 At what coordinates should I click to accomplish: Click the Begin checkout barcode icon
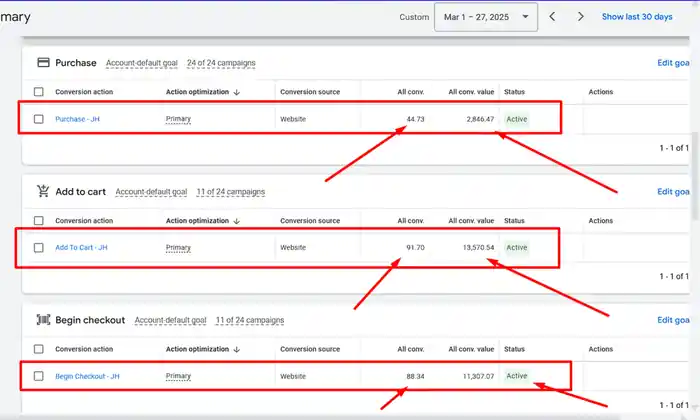(x=43, y=320)
